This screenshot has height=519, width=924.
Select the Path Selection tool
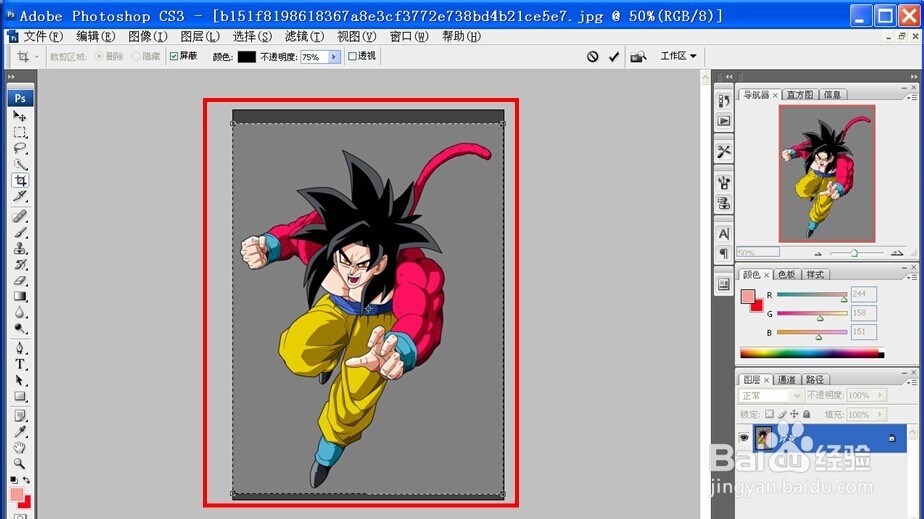click(x=20, y=380)
